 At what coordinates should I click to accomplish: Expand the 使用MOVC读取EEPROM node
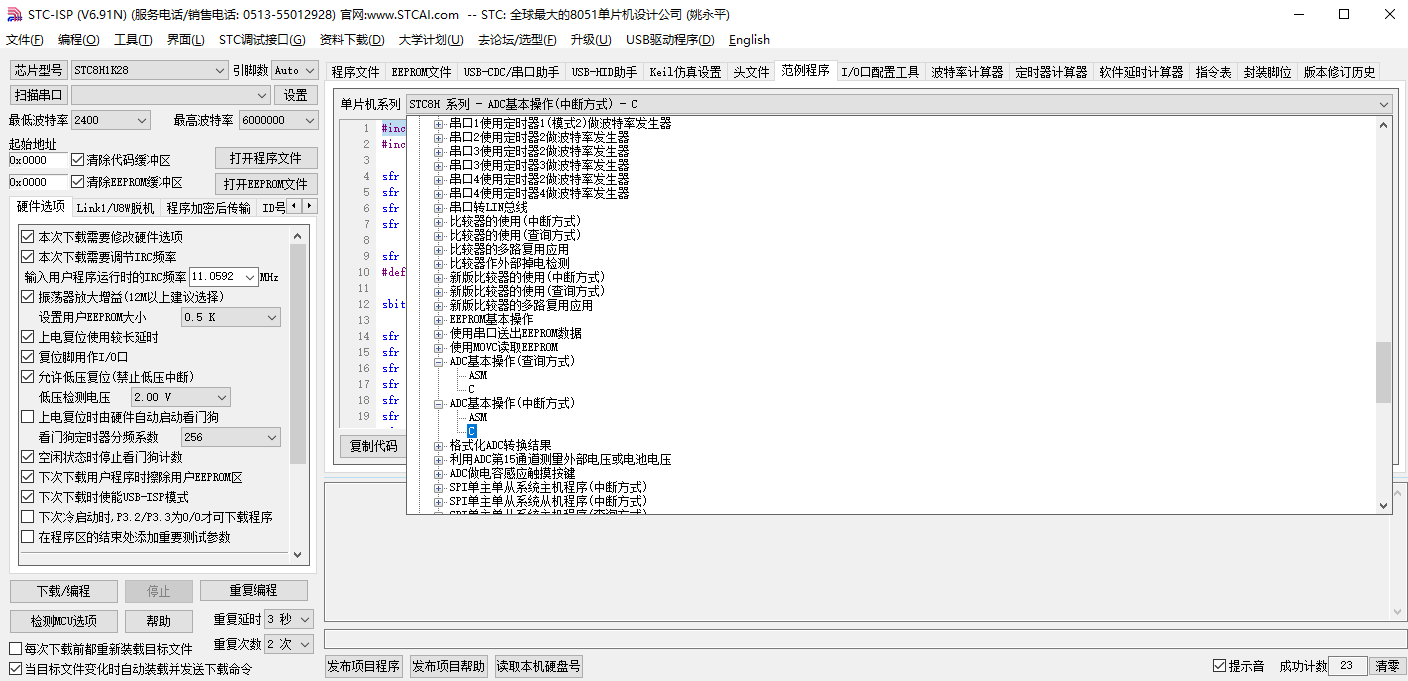438,347
